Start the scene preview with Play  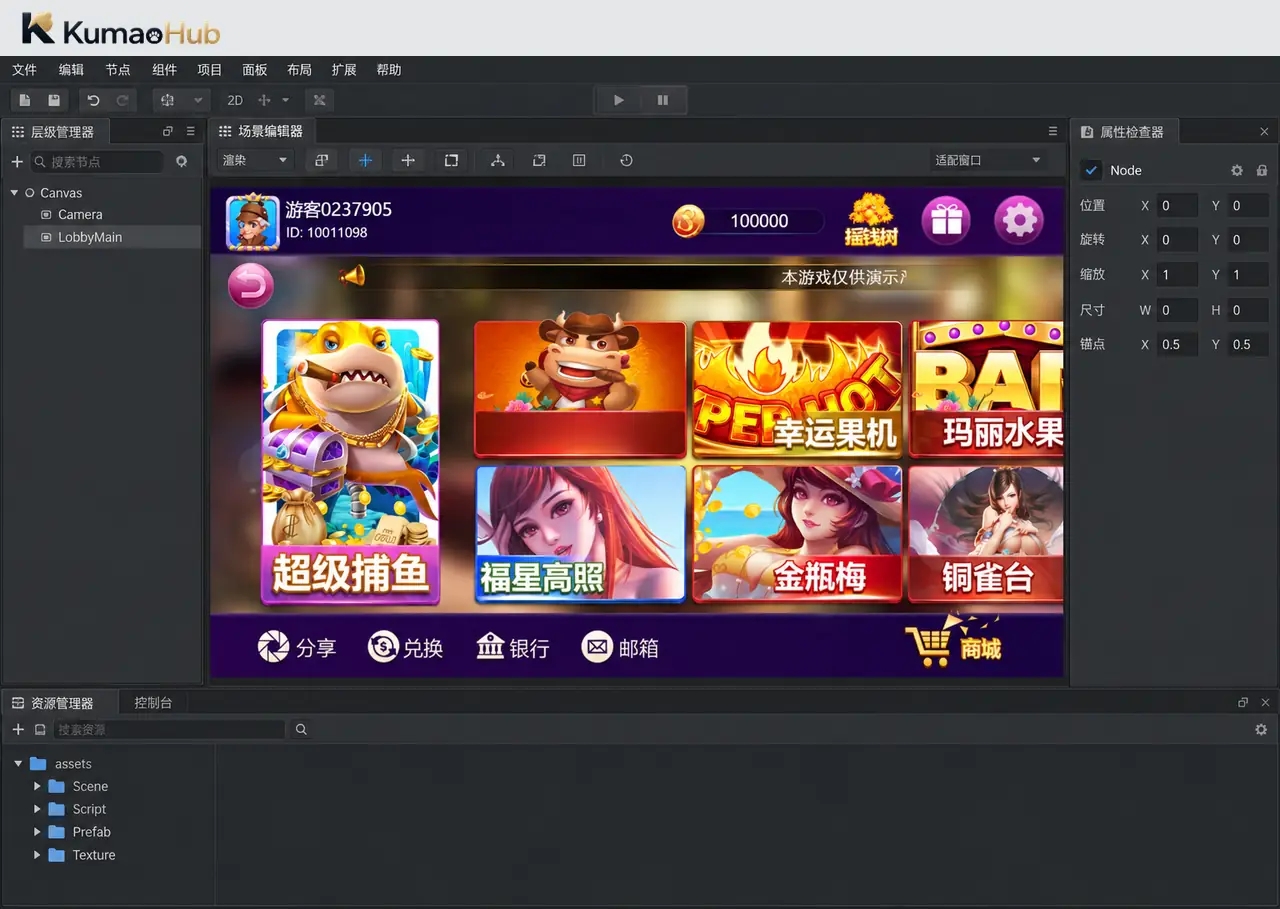[x=619, y=100]
